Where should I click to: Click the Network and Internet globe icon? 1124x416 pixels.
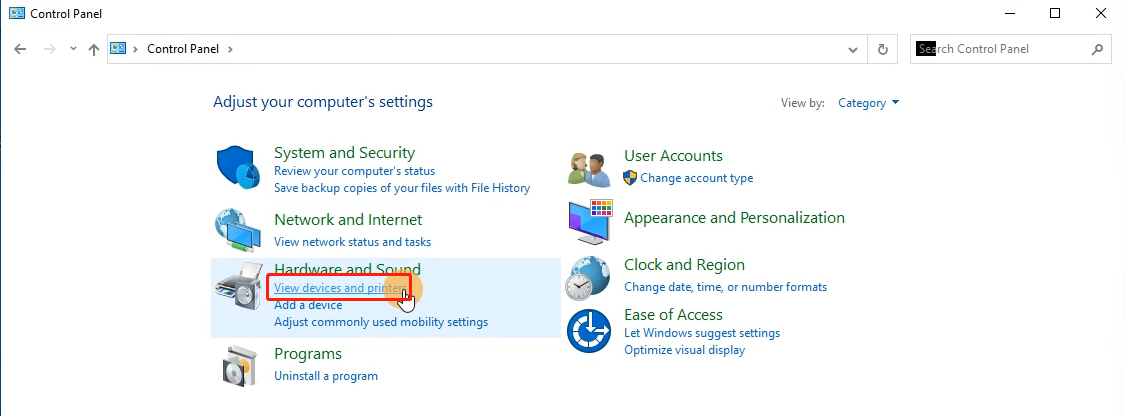click(237, 230)
